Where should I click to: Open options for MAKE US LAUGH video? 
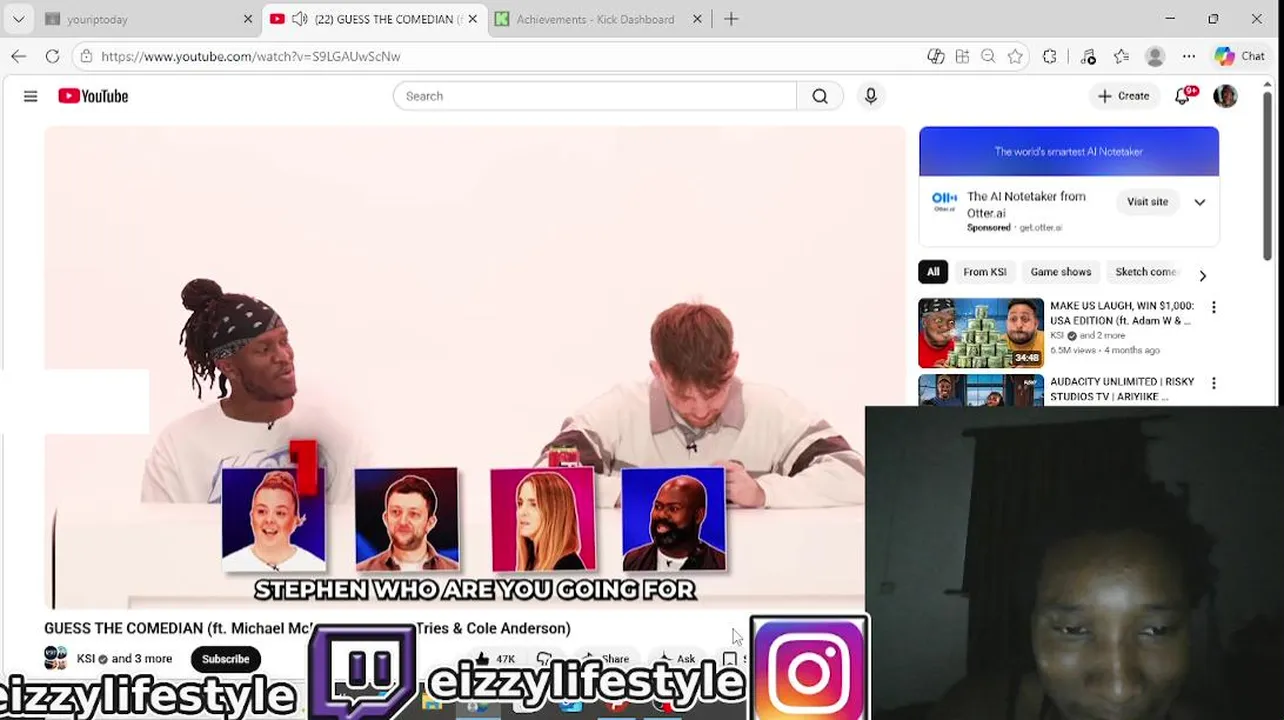pyautogui.click(x=1214, y=308)
